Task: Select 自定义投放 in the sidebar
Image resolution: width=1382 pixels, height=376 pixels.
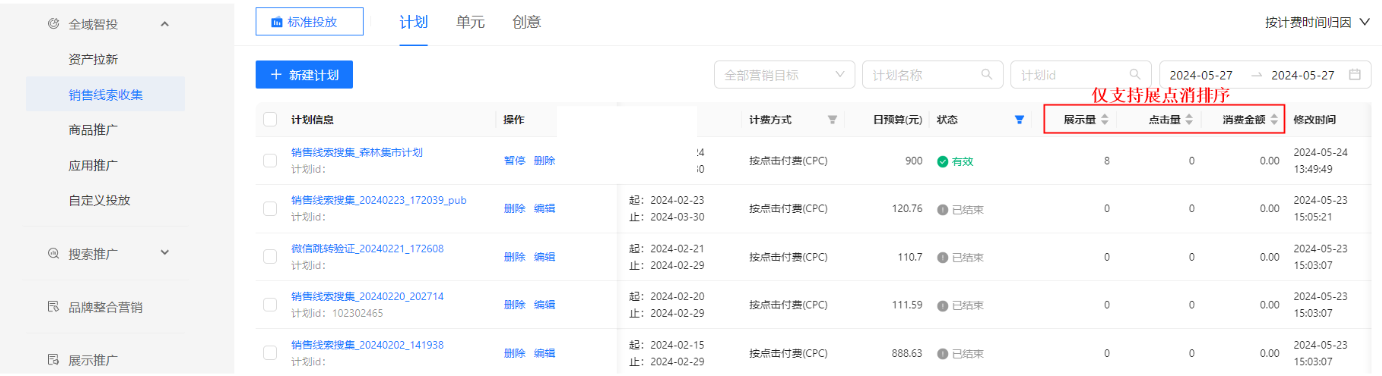Action: [99, 200]
